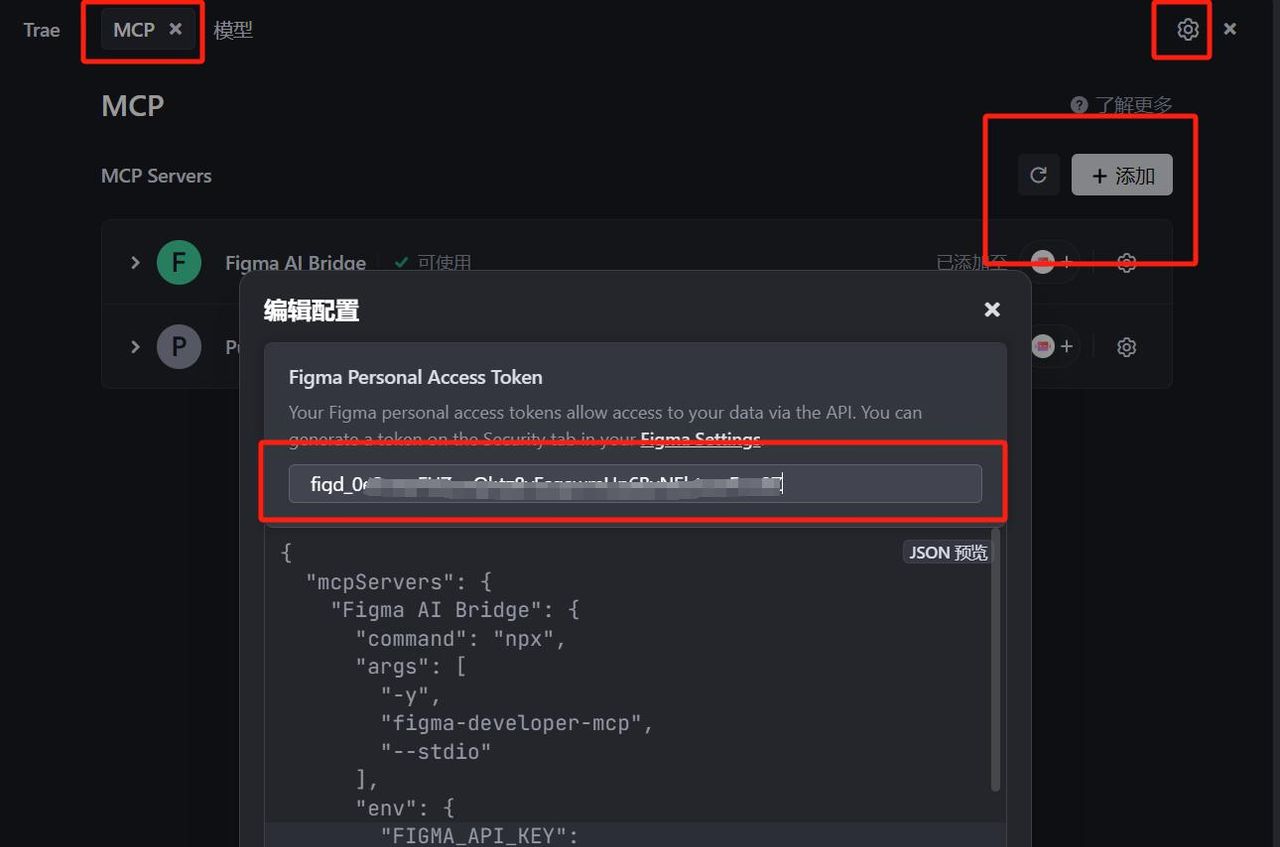Select the MCP tab
The height and width of the screenshot is (847, 1280).
[133, 30]
